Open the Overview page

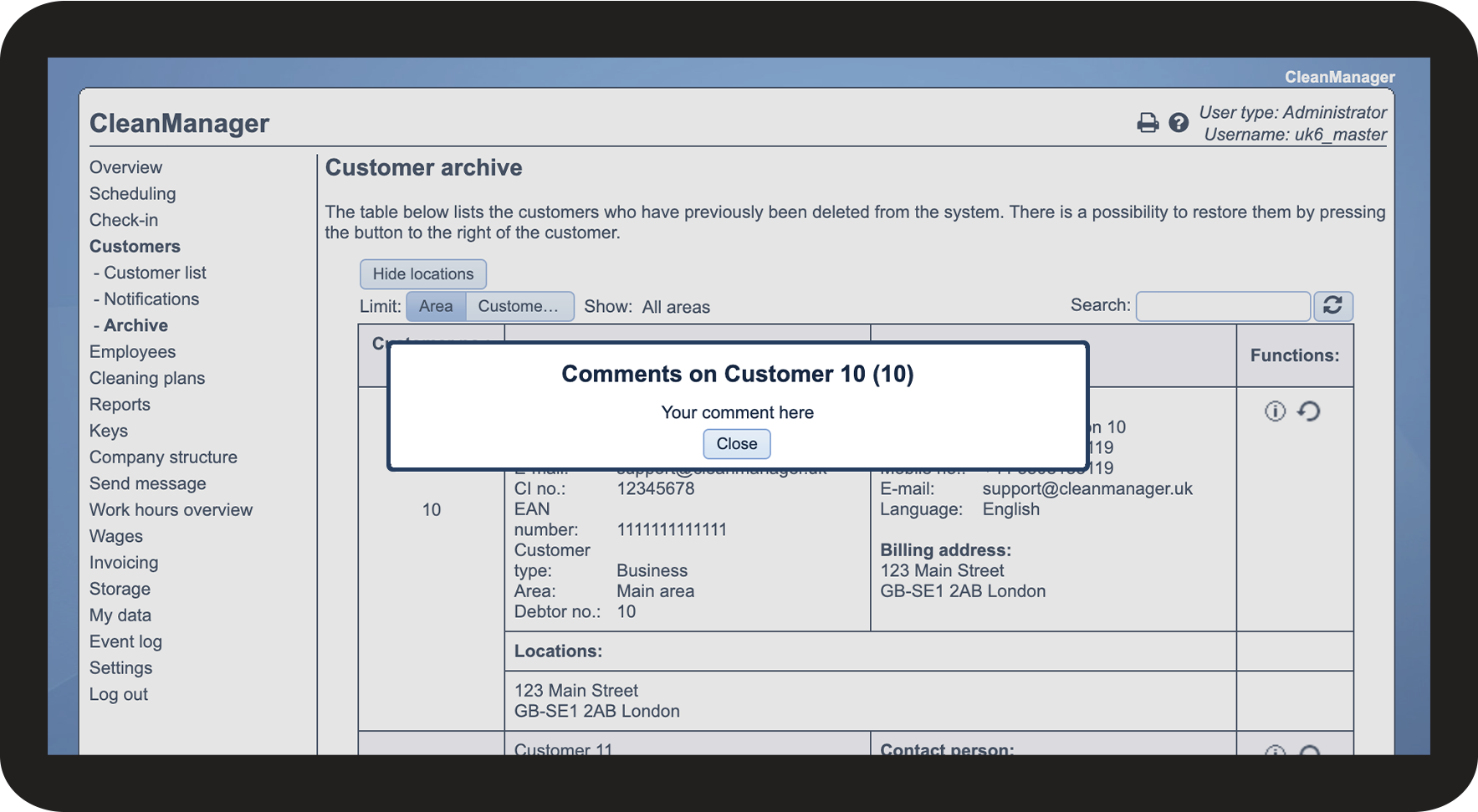click(x=125, y=167)
